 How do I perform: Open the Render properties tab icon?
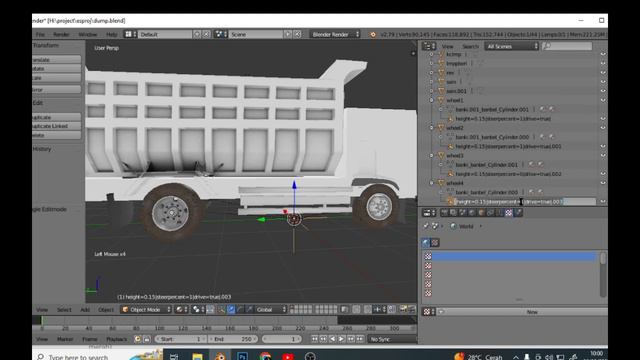coord(444,212)
